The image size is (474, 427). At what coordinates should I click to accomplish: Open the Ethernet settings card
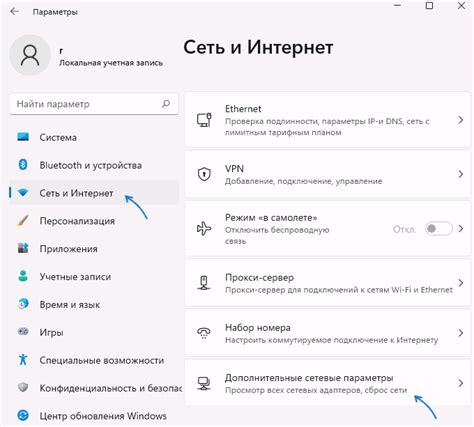[327, 120]
